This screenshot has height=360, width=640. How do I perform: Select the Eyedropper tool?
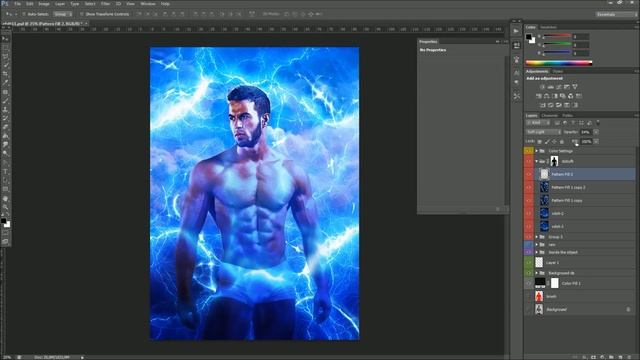click(5, 83)
